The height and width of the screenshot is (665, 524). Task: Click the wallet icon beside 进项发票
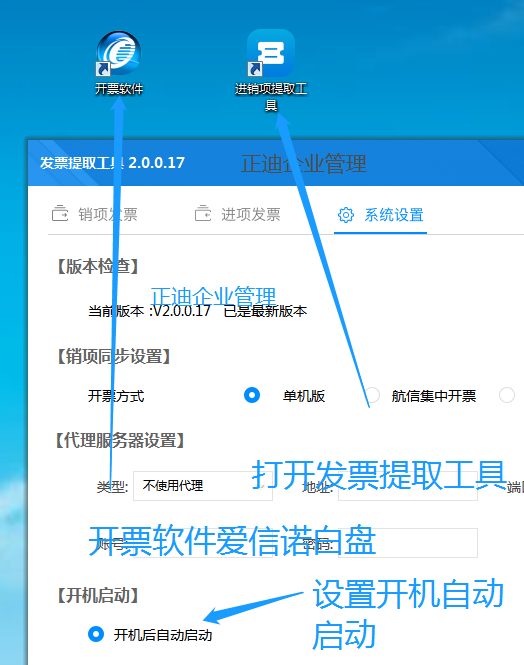(x=203, y=214)
